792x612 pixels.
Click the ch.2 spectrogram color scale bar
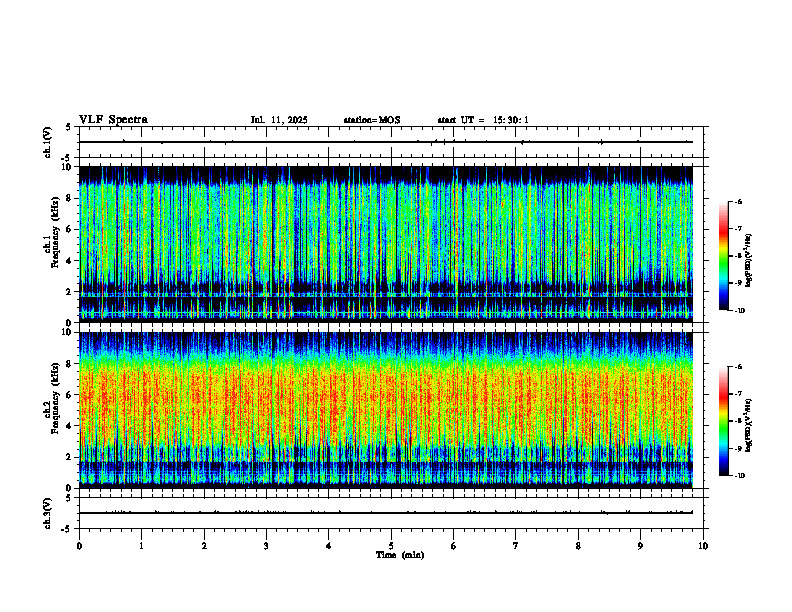click(723, 421)
